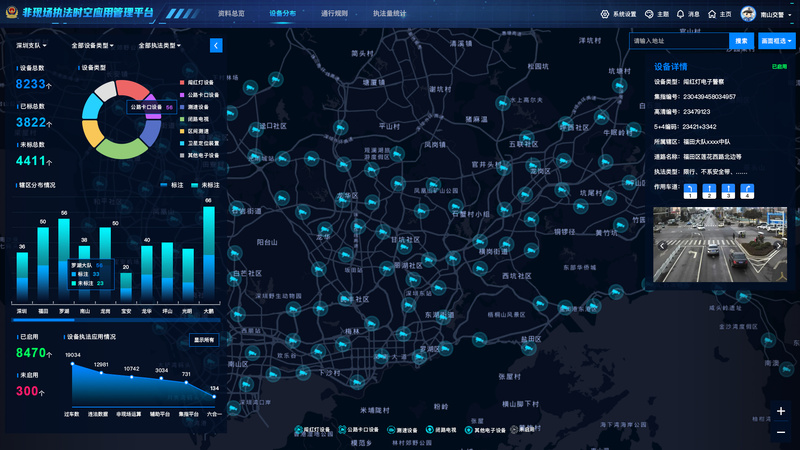Open the 深圳支队 dropdown
Screen dimensions: 800x450
(x=31, y=45)
